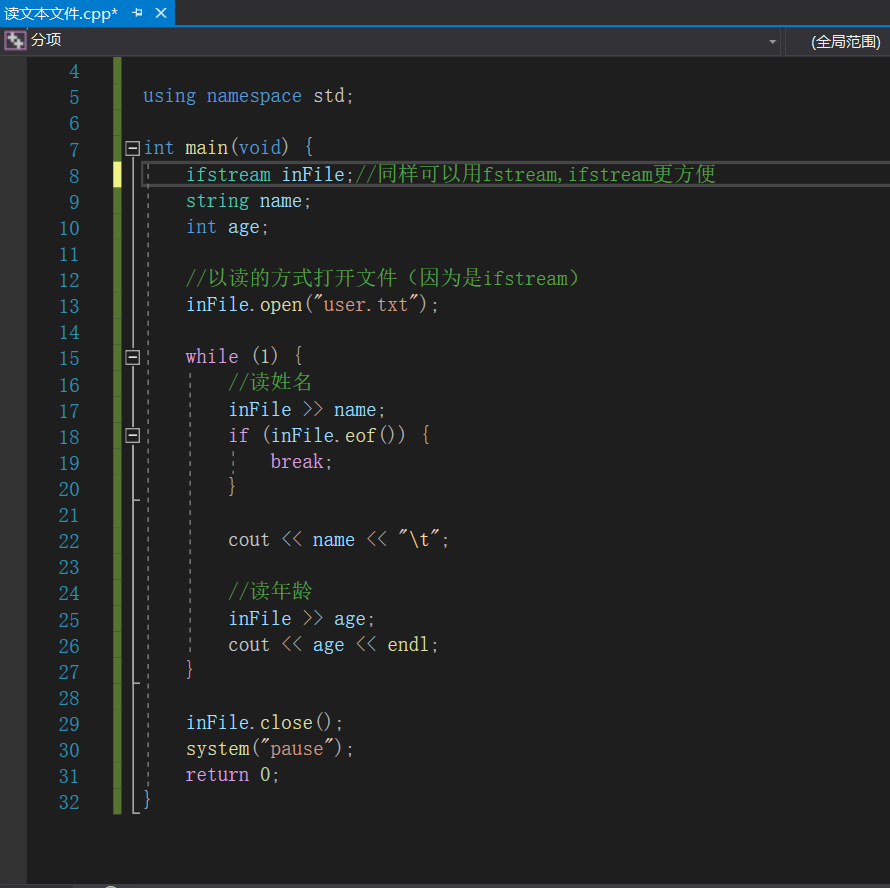Click the system("pause") statement
This screenshot has height=888, width=890.
[x=270, y=749]
